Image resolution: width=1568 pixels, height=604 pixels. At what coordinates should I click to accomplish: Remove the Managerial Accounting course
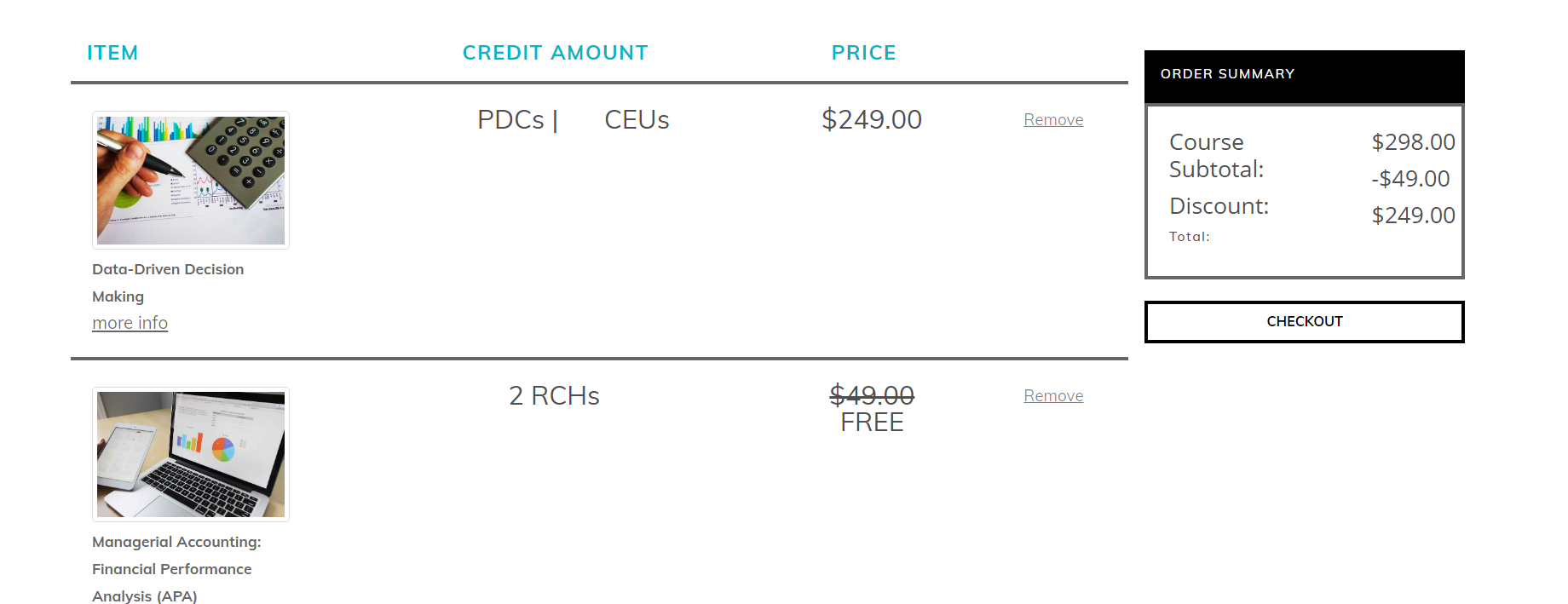1053,396
